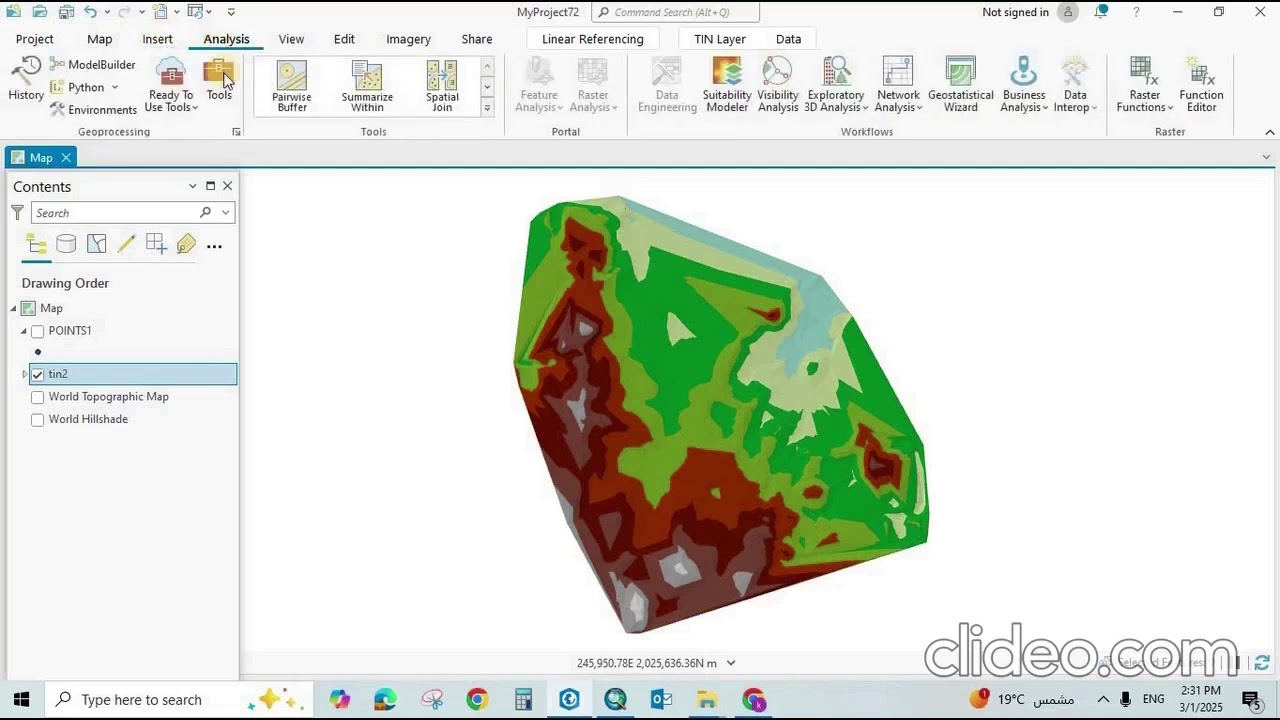This screenshot has width=1280, height=720.
Task: Open Contents pane auto-hide options chevron
Action: [192, 186]
